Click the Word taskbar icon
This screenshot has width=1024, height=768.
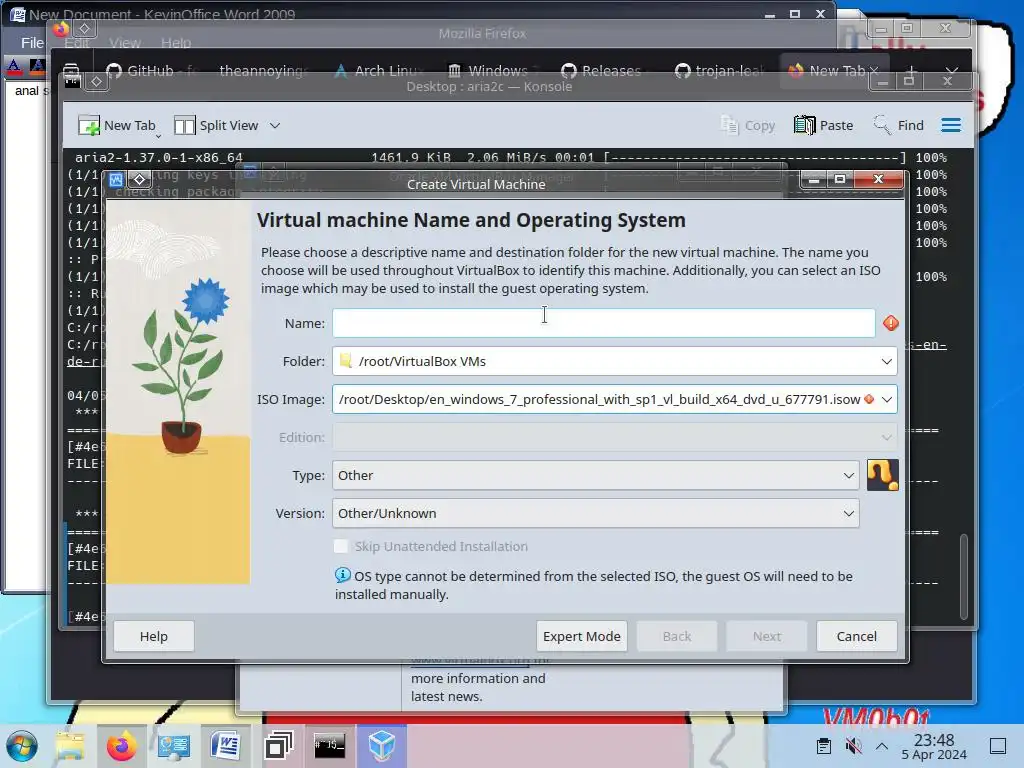pos(225,746)
